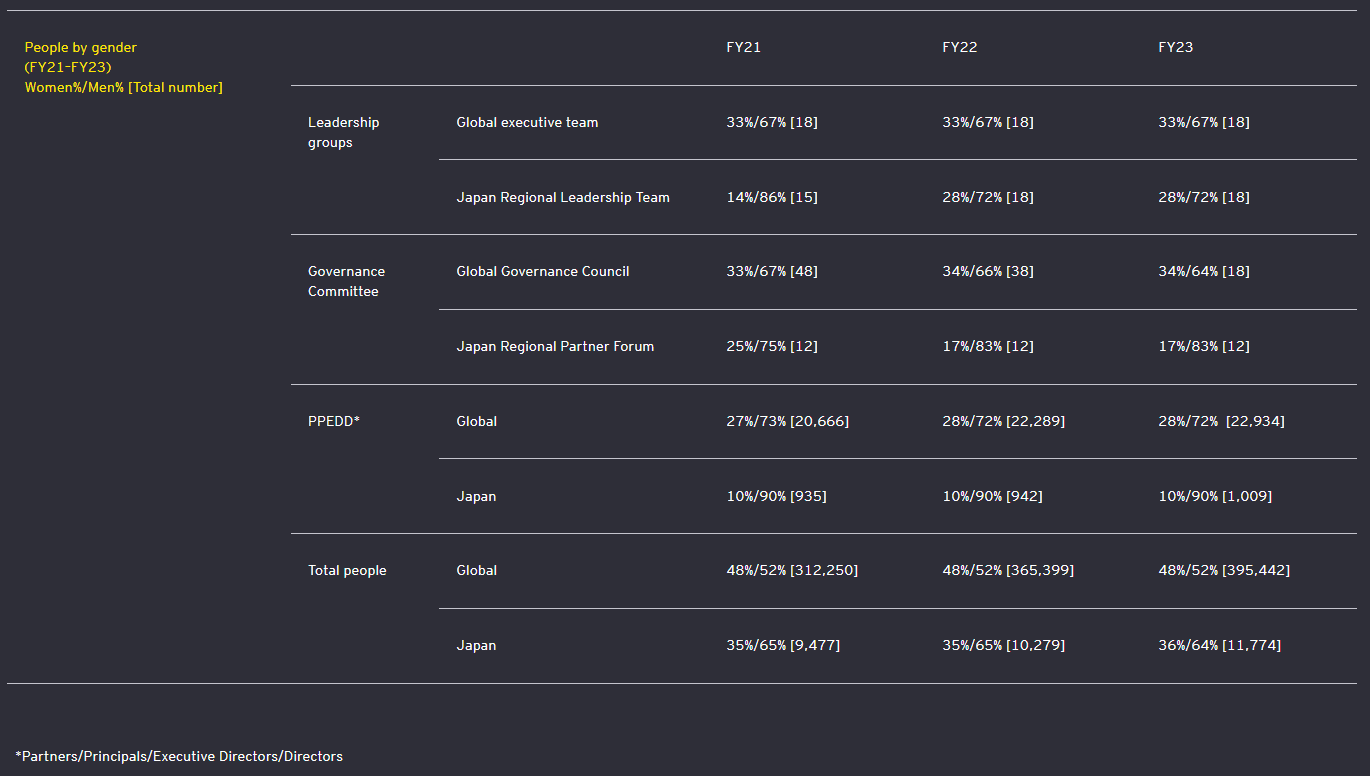
Task: Click the FY21 value 25%/75% [12]
Action: click(x=771, y=347)
